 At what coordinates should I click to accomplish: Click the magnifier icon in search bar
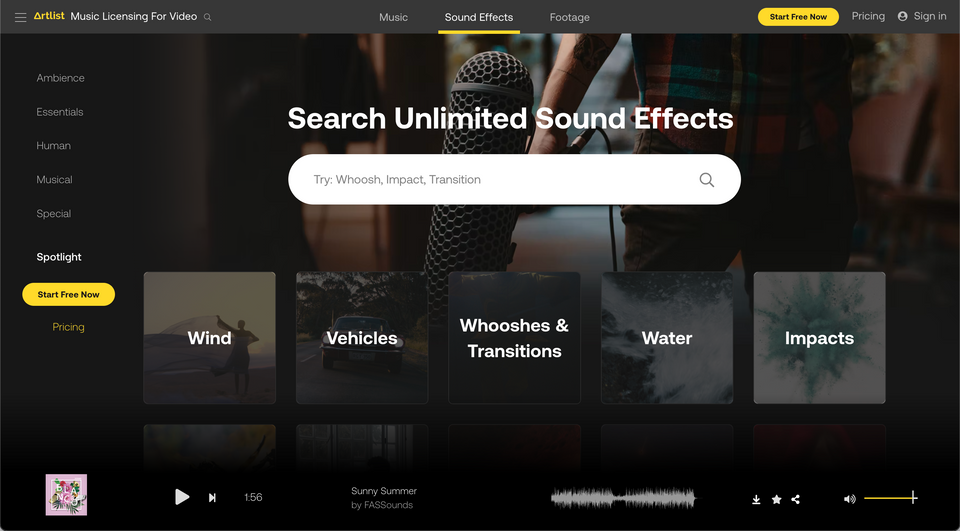pos(707,179)
